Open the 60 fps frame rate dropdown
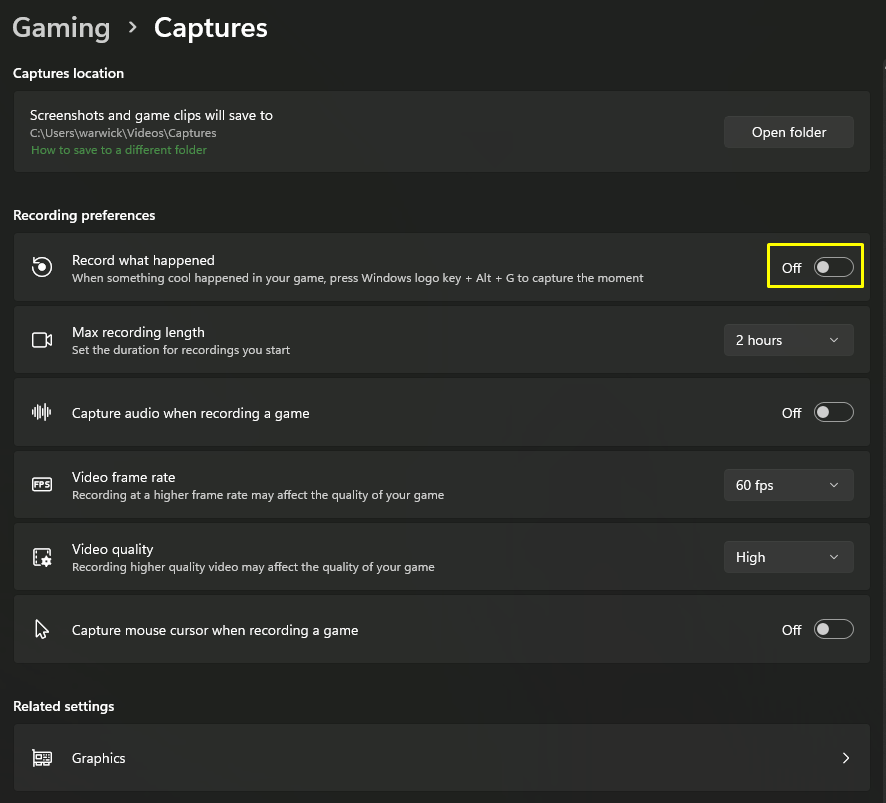The height and width of the screenshot is (803, 886). click(788, 485)
